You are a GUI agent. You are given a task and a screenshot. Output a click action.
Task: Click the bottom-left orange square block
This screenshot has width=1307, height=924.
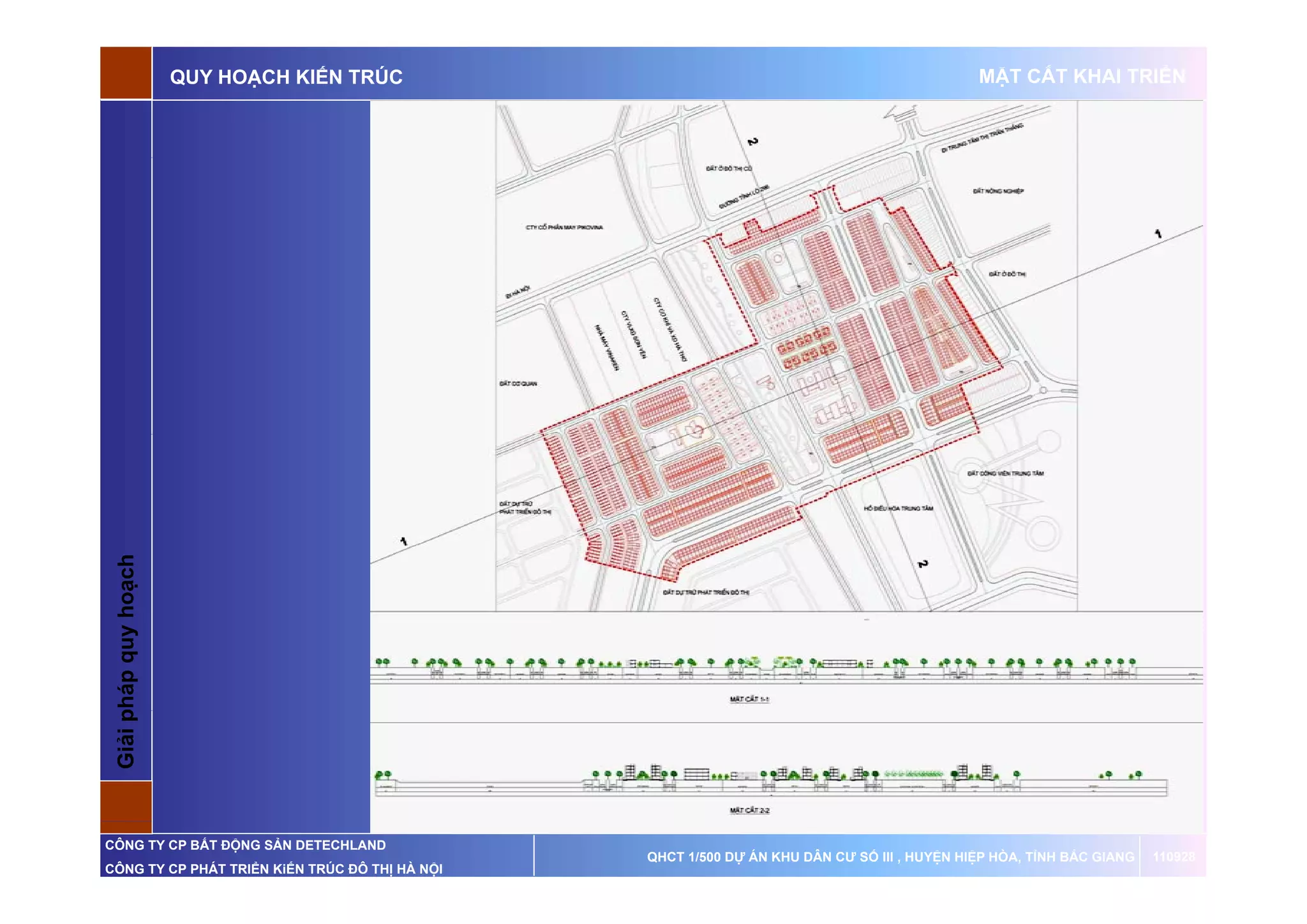(x=126, y=806)
